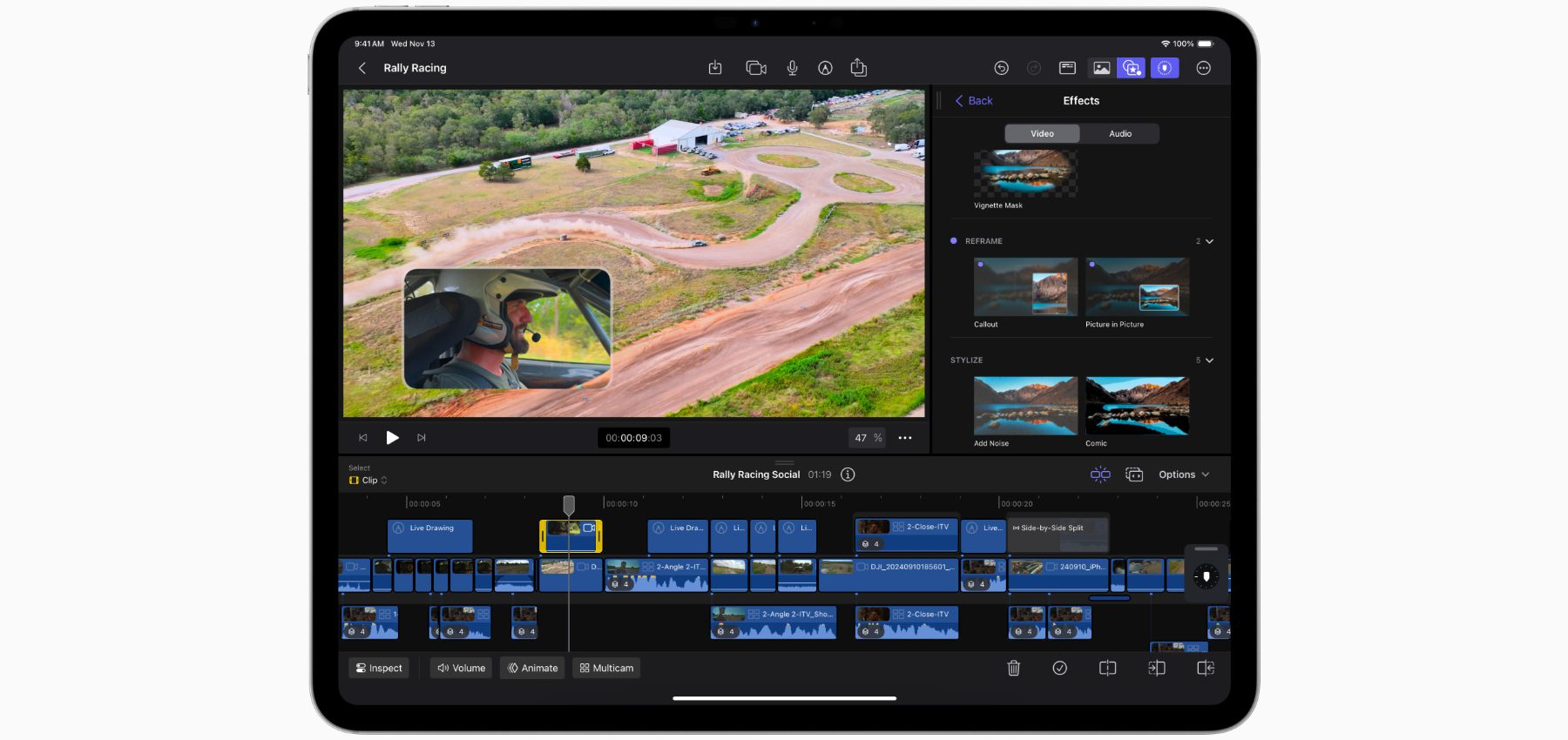Undo the last edit
The height and width of the screenshot is (740, 1568).
(x=1001, y=68)
